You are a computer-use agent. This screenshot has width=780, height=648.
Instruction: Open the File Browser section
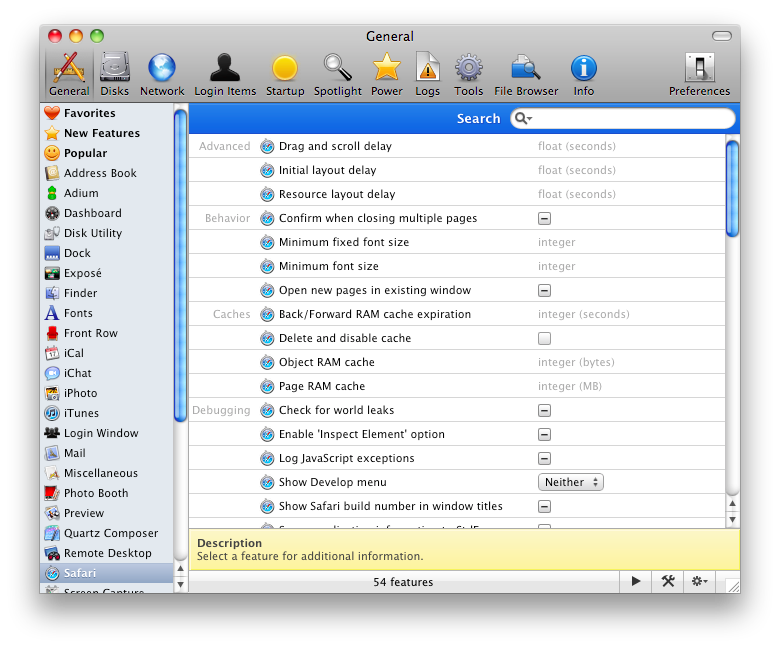pos(526,75)
